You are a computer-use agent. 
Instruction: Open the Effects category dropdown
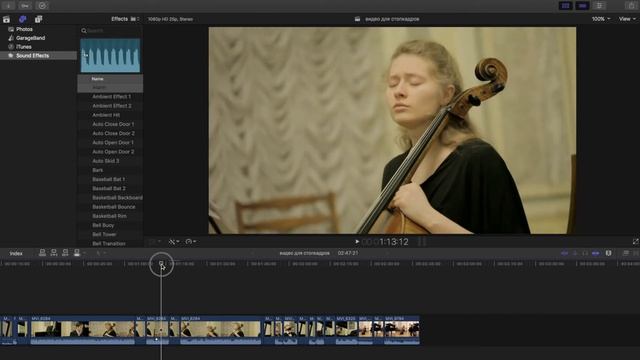pos(125,19)
